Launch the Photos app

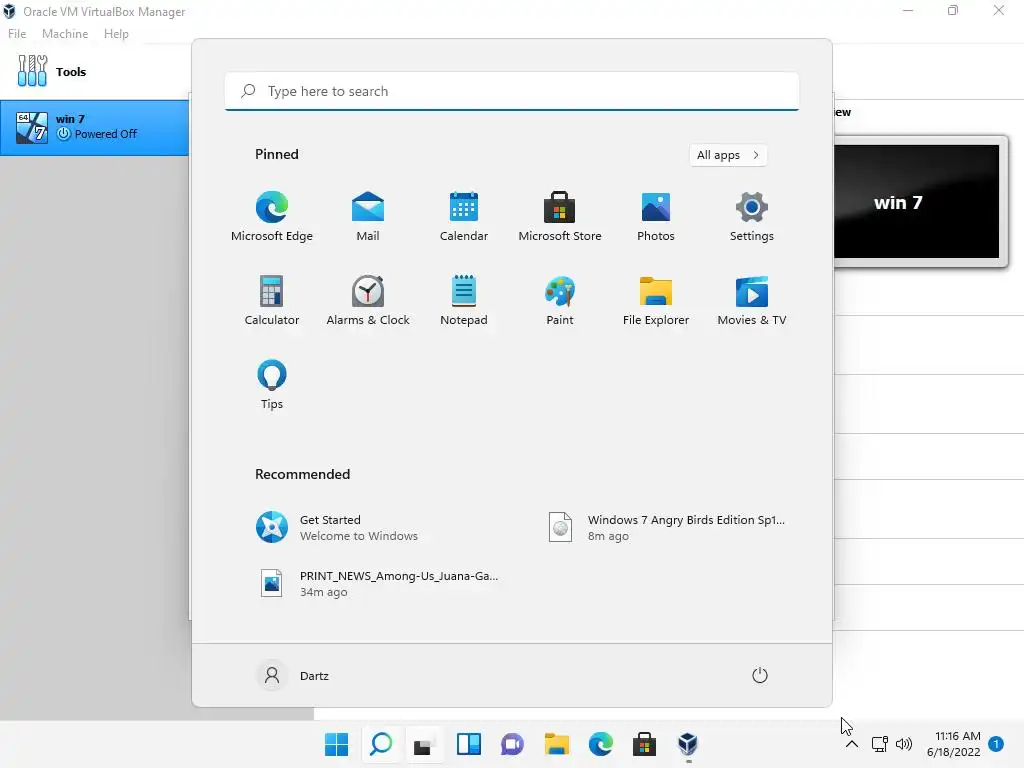click(x=656, y=217)
